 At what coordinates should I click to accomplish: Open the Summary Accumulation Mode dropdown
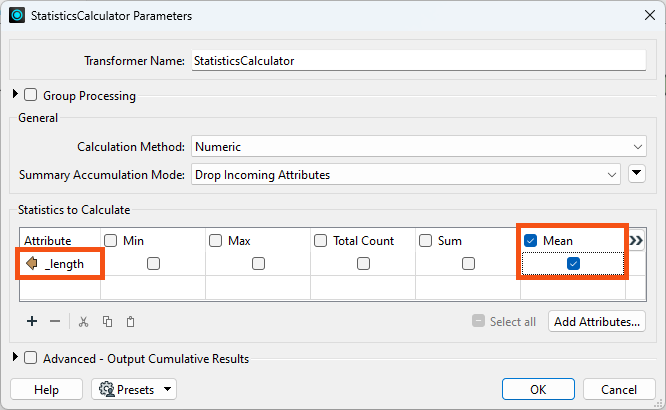(x=406, y=175)
